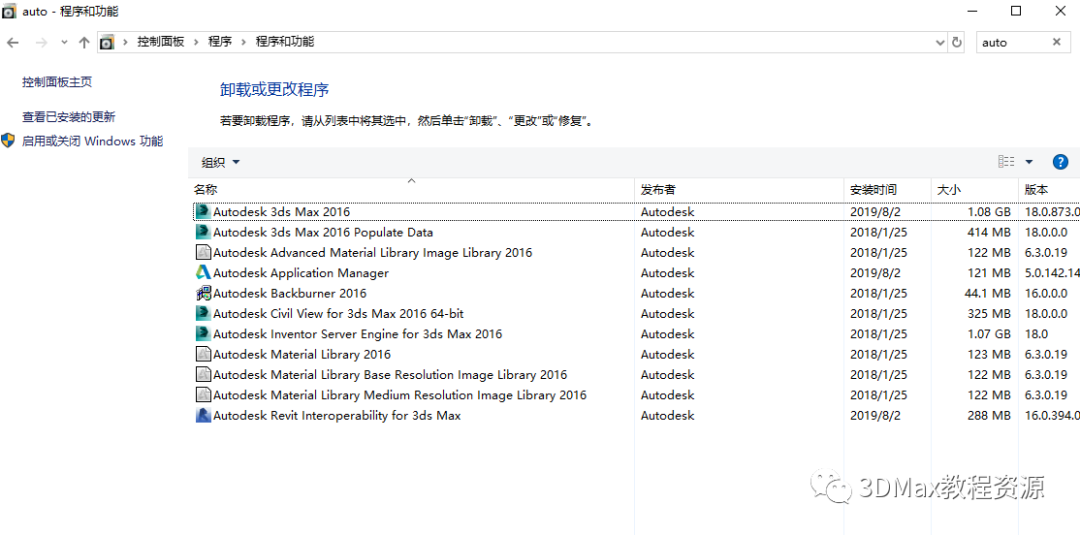1080x535 pixels.
Task: Open the 组织 dropdown menu
Action: click(x=220, y=162)
